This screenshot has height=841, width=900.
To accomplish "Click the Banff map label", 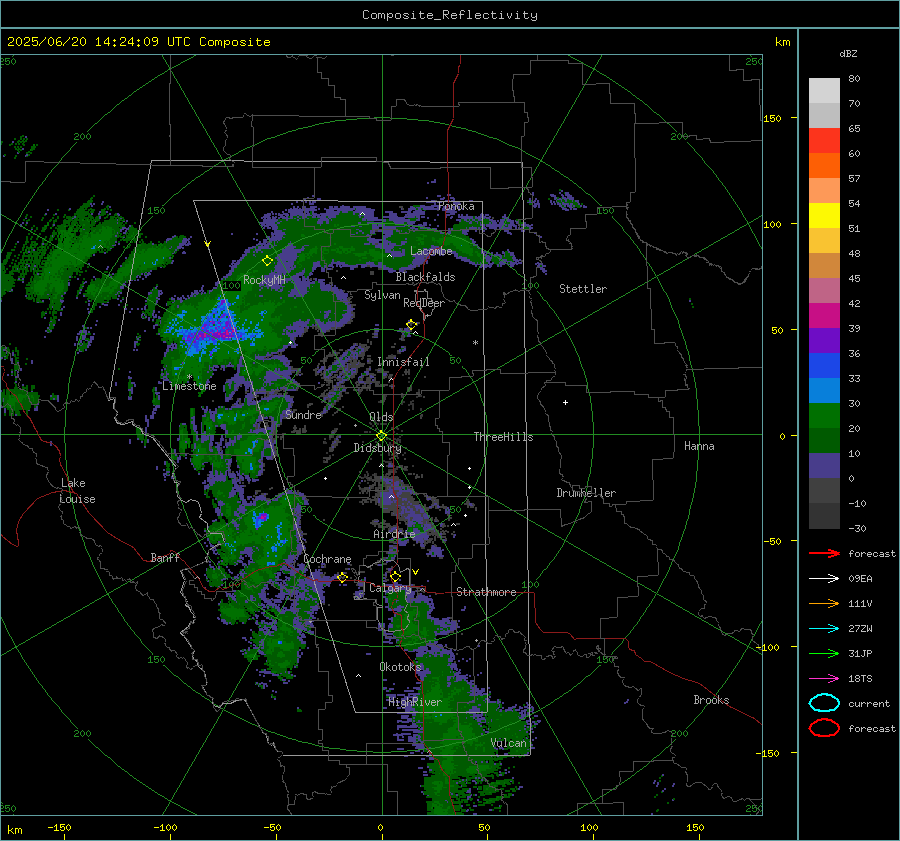I will (165, 557).
